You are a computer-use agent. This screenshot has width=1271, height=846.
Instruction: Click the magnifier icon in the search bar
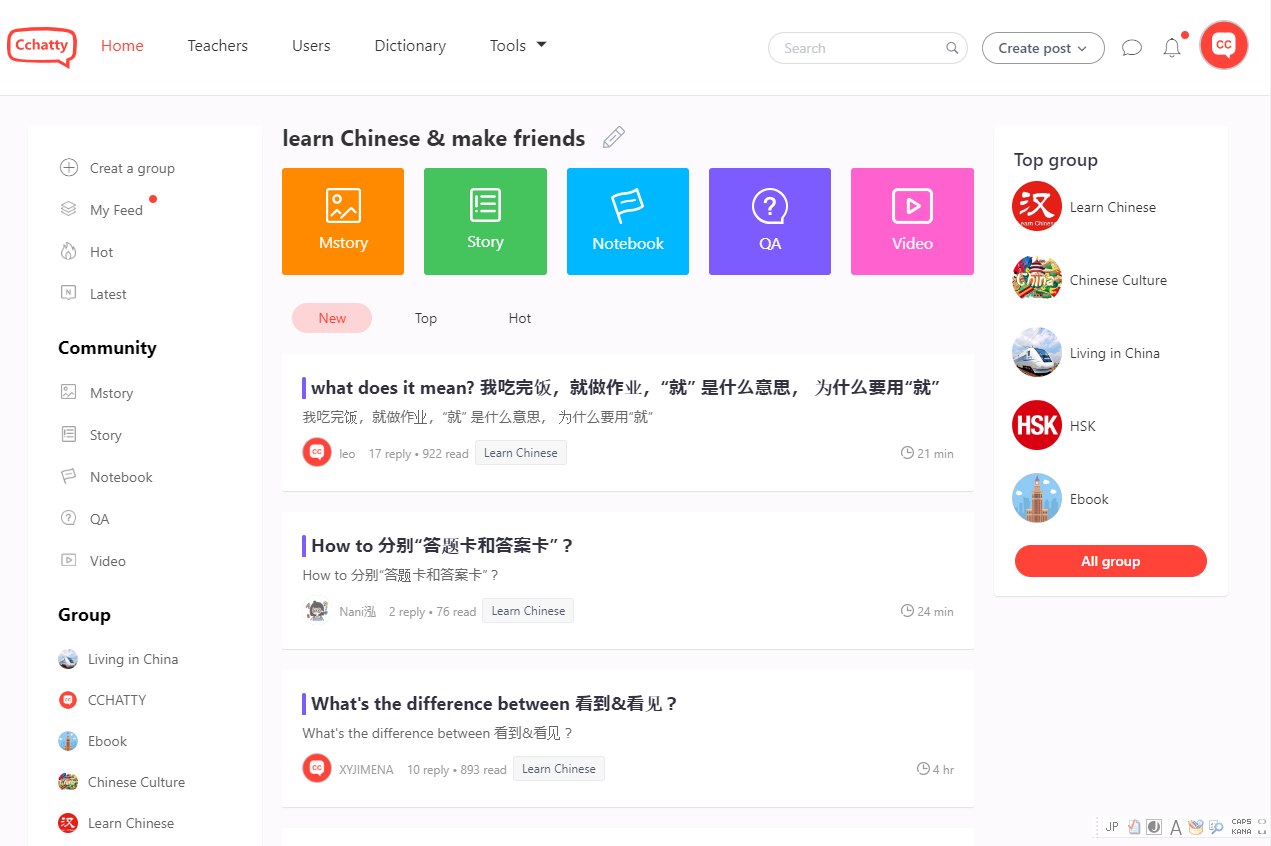(951, 47)
